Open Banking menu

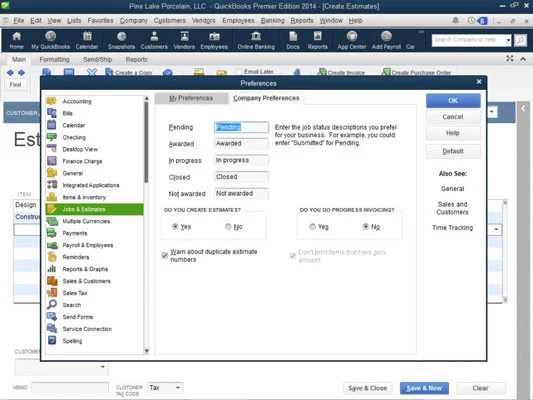273,20
